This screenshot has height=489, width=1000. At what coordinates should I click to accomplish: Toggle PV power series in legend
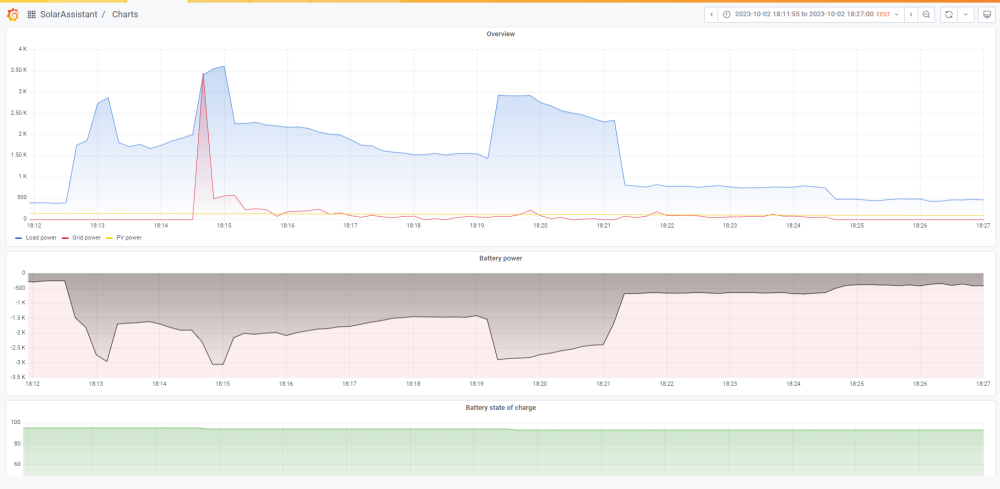[128, 237]
